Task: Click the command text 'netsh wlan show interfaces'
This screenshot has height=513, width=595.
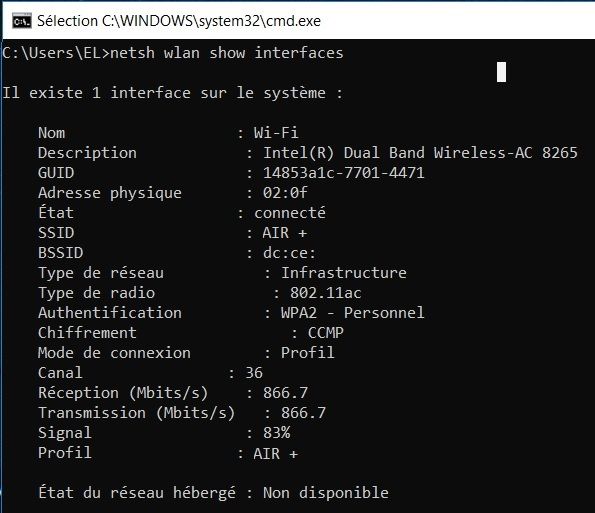Action: coord(227,53)
